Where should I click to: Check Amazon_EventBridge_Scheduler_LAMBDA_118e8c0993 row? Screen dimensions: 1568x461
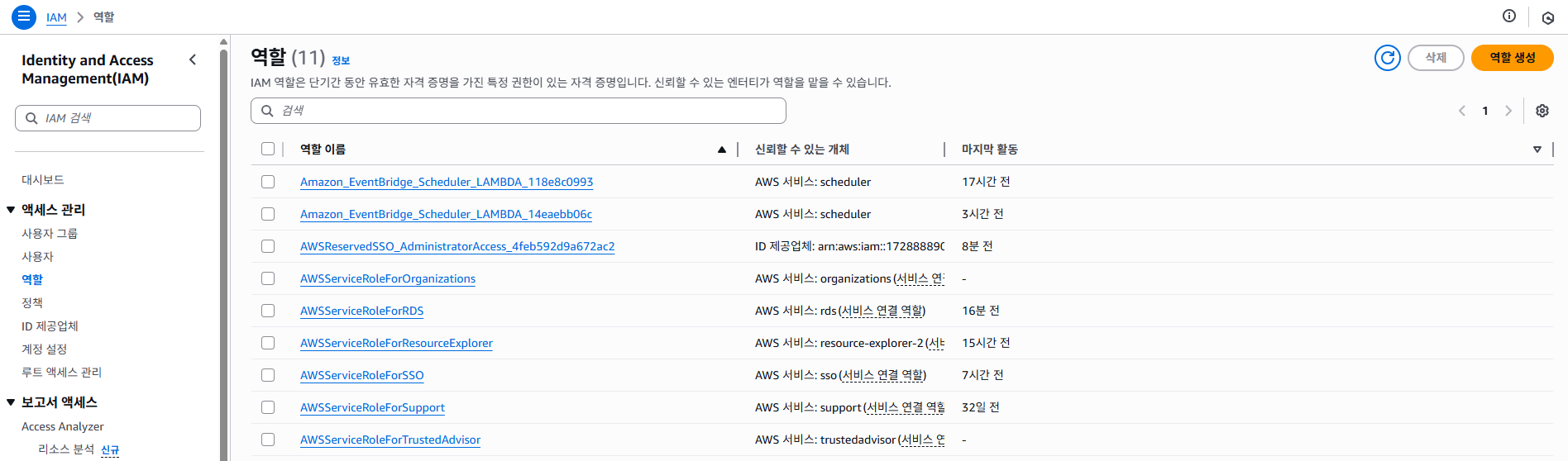pos(268,182)
